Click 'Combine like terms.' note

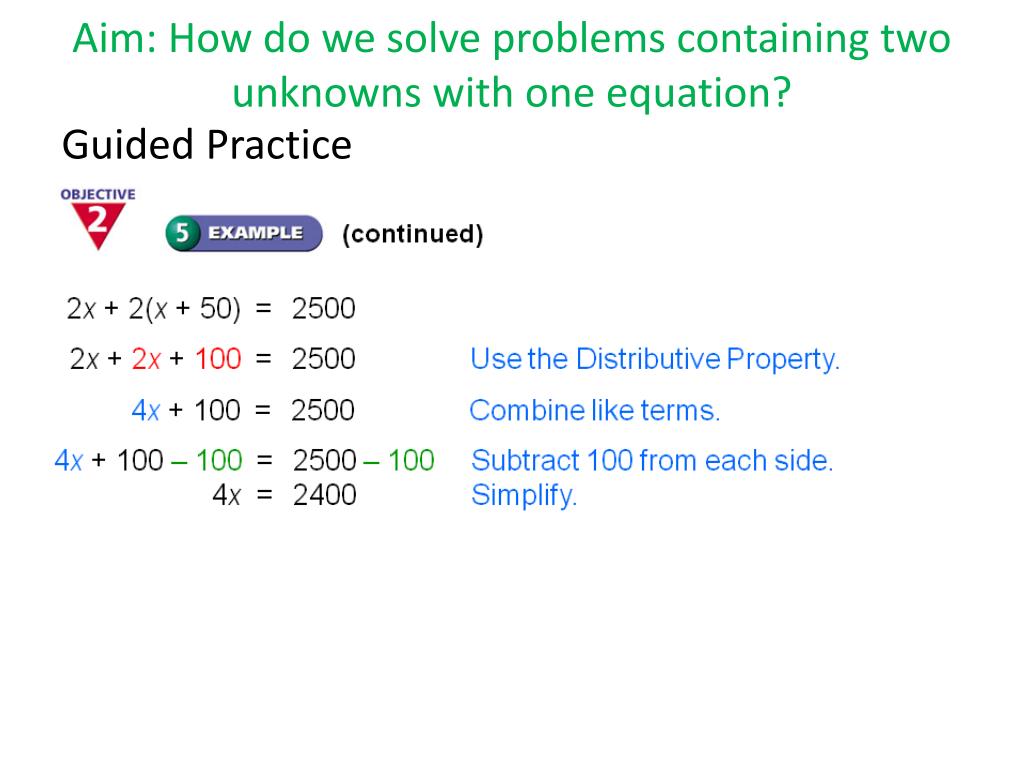tap(595, 410)
